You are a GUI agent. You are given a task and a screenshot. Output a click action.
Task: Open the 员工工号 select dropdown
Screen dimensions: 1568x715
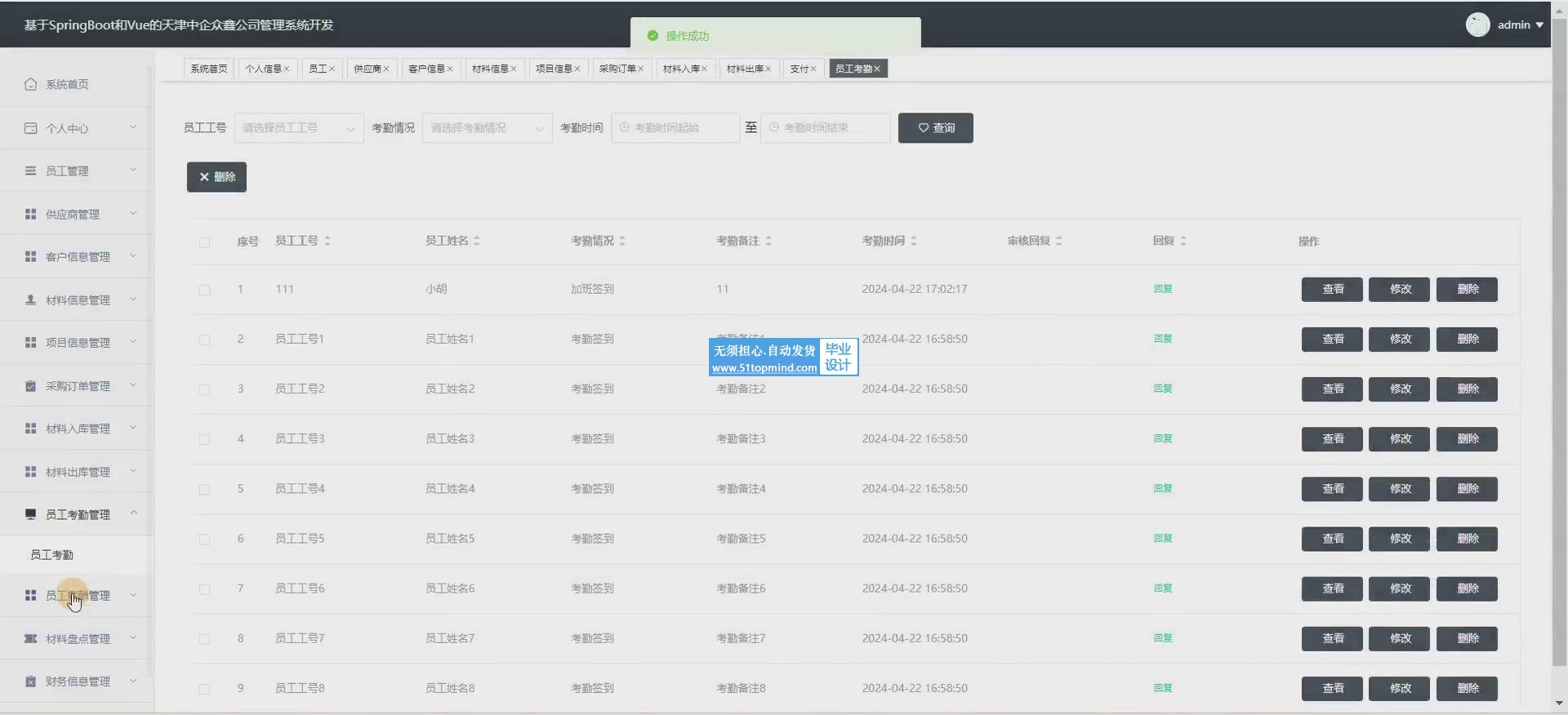299,128
